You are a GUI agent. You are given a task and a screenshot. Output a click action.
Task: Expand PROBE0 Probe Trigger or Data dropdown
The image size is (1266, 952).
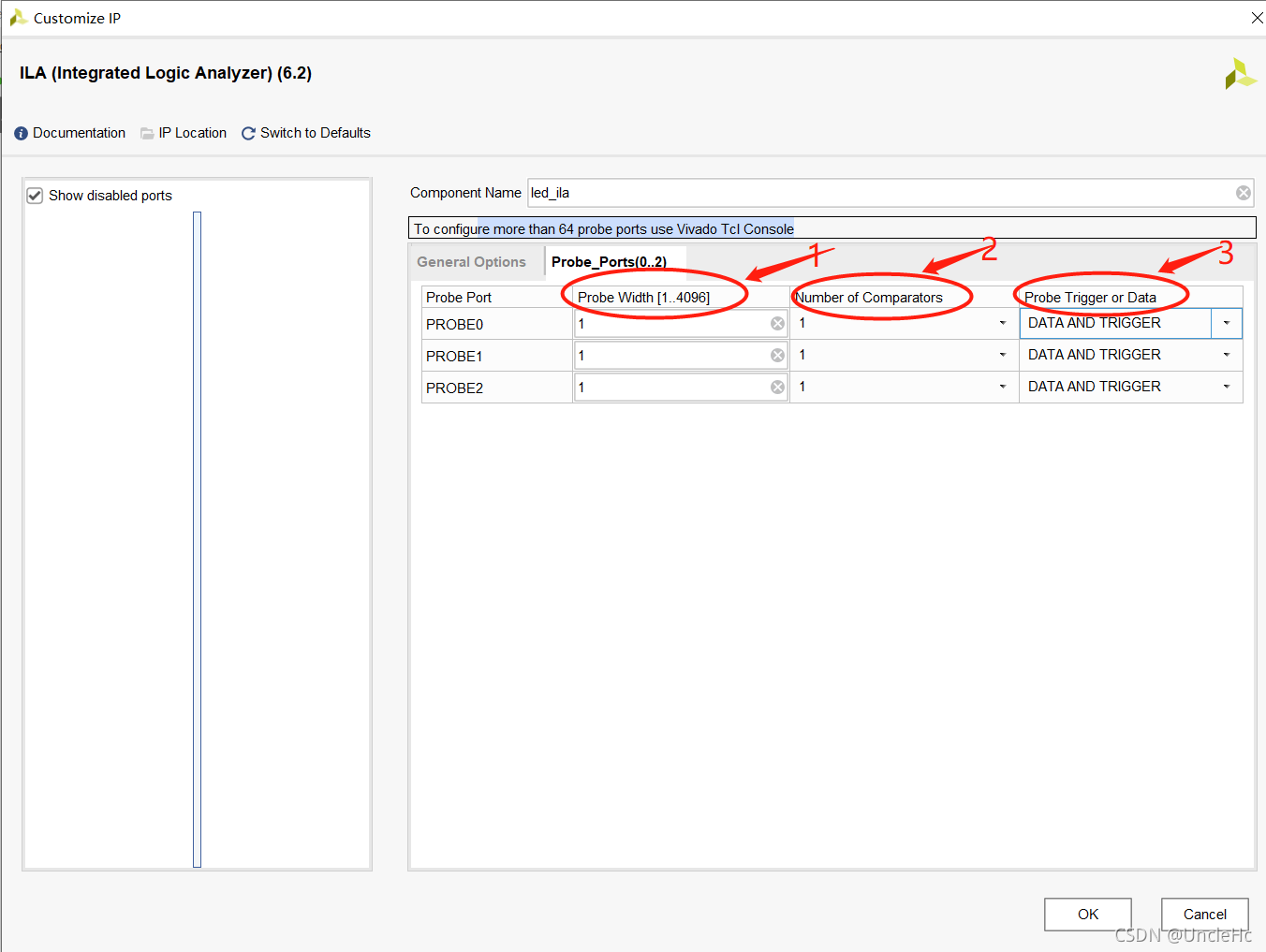click(x=1226, y=324)
